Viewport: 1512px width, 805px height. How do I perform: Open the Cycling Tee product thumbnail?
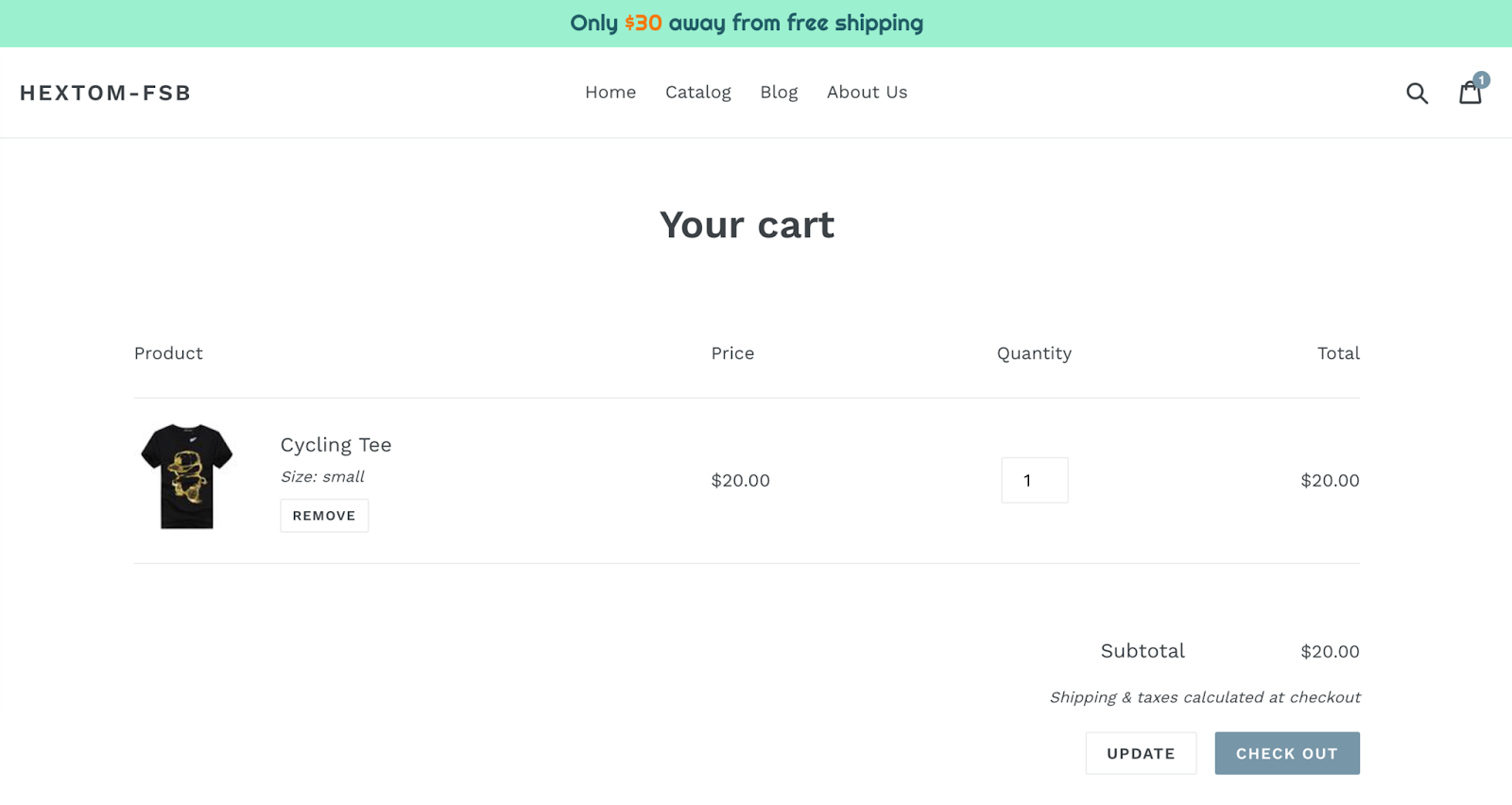pyautogui.click(x=187, y=476)
